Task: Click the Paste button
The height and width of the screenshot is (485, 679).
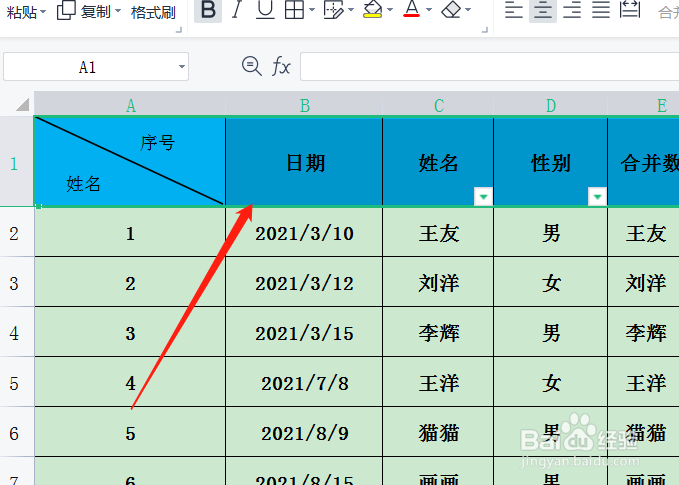Action: click(x=22, y=12)
